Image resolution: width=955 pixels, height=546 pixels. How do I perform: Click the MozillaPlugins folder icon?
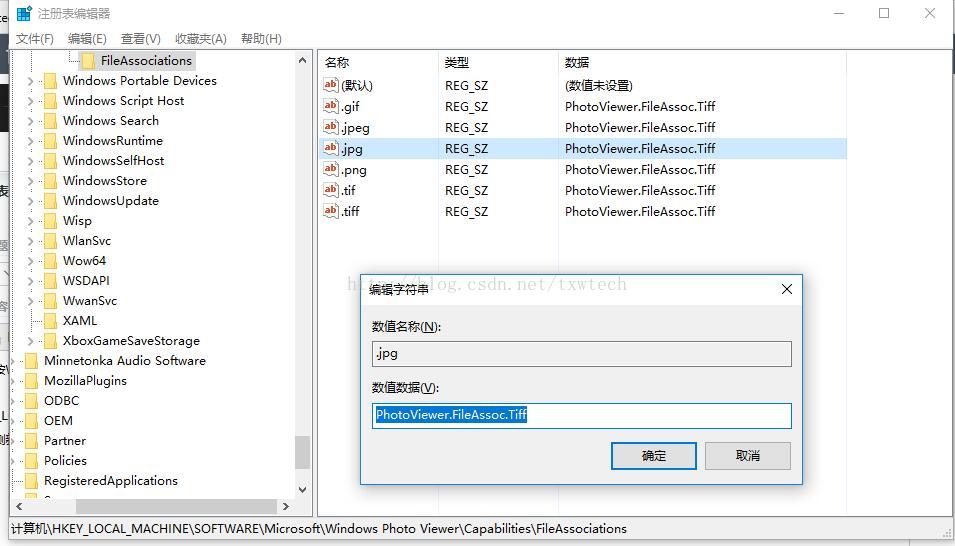click(32, 381)
